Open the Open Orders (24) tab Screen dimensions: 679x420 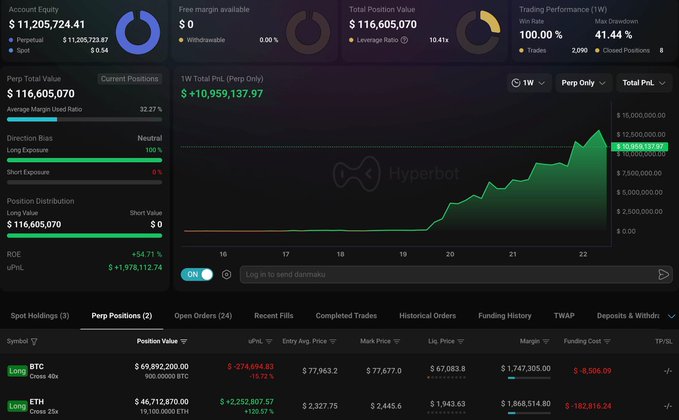pyautogui.click(x=203, y=316)
